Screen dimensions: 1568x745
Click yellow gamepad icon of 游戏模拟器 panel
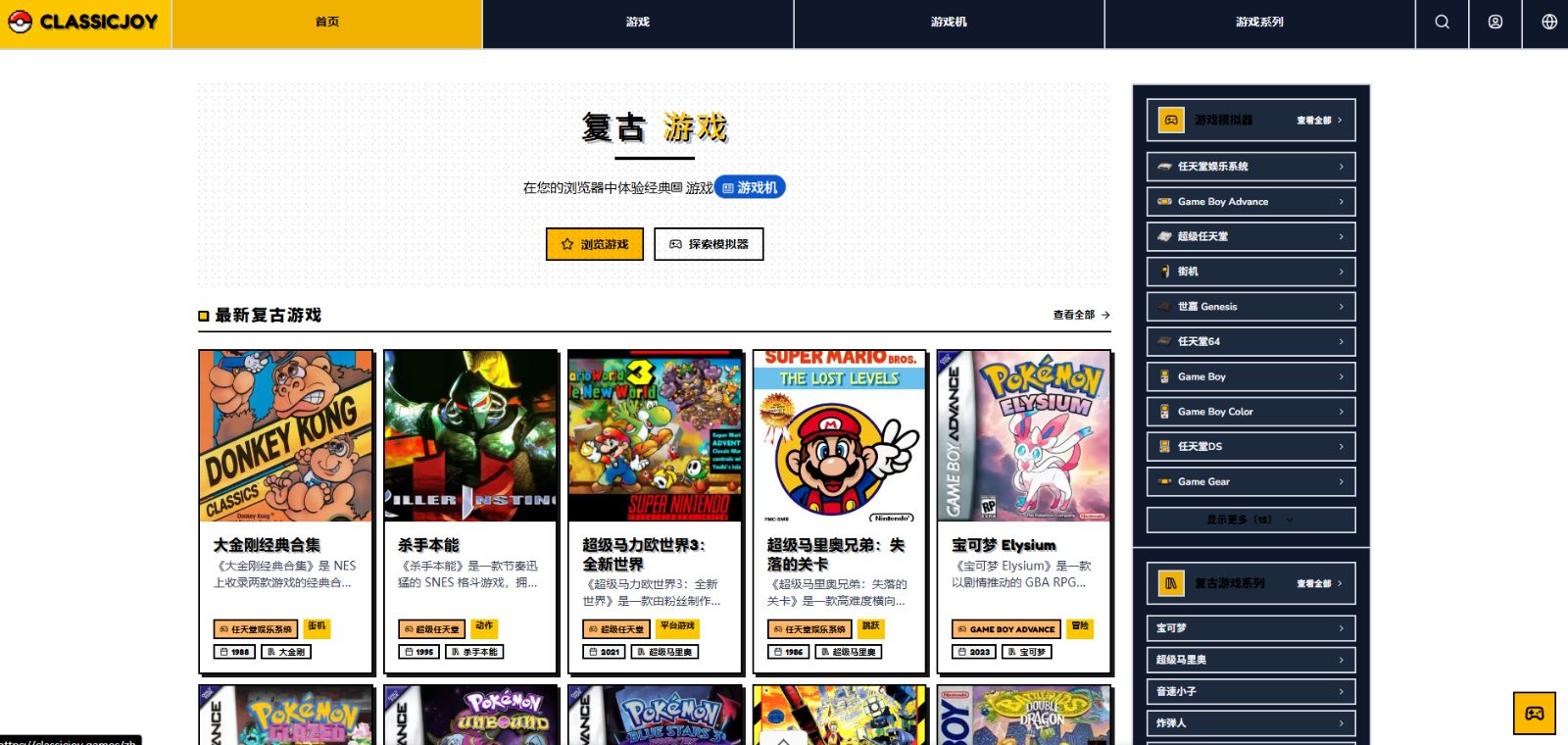(1171, 120)
